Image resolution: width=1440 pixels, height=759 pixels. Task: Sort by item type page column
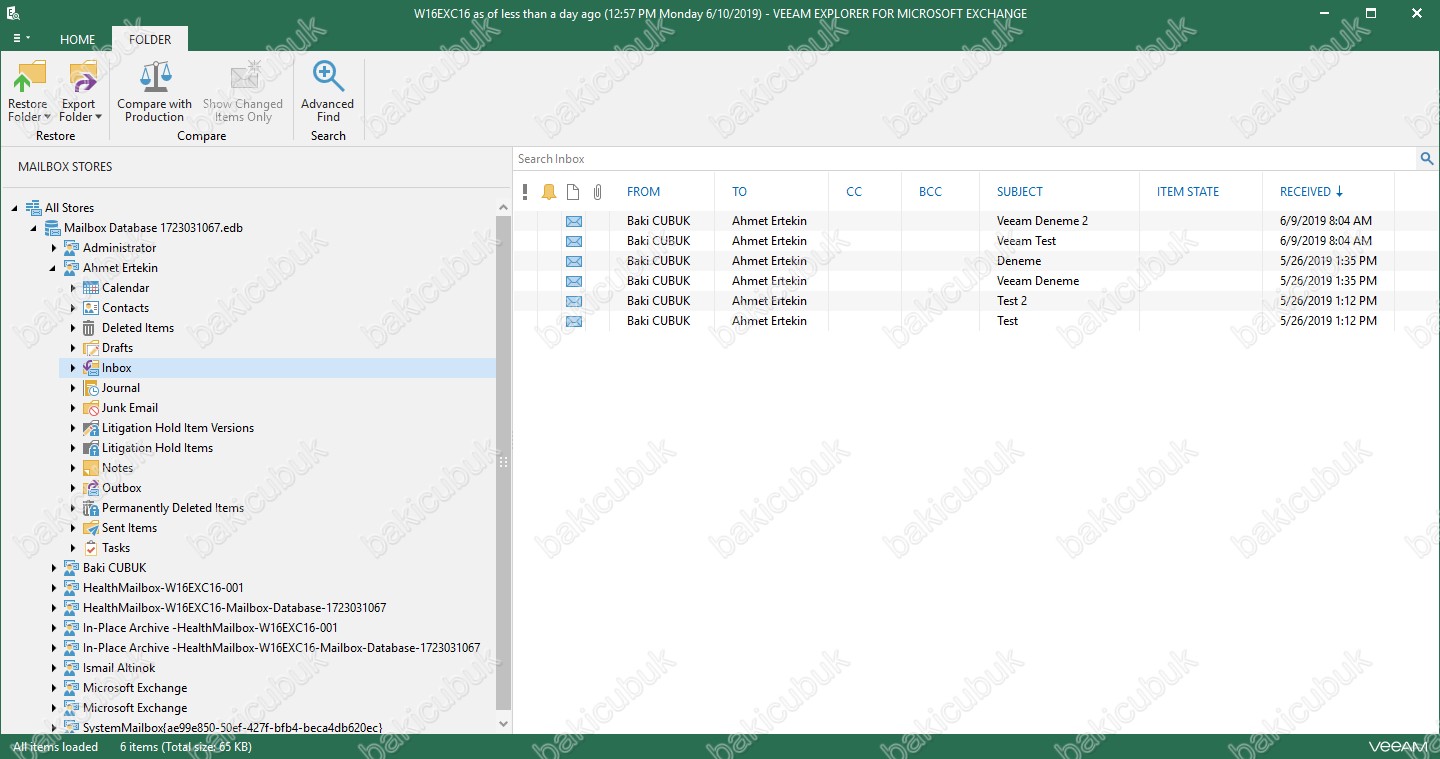point(573,192)
